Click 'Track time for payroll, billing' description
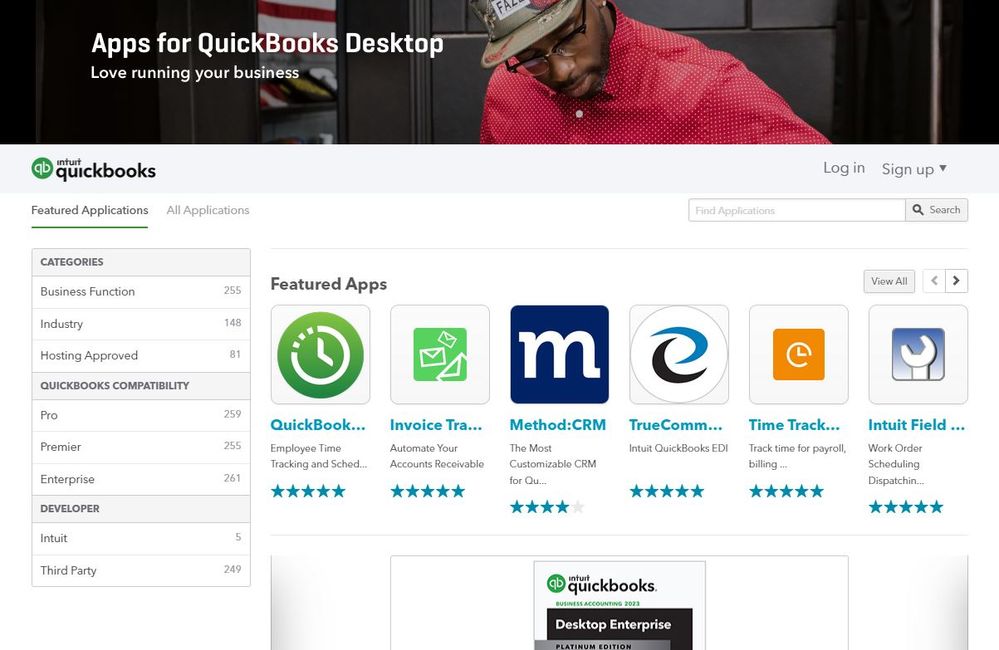This screenshot has height=650, width=999. click(797, 456)
